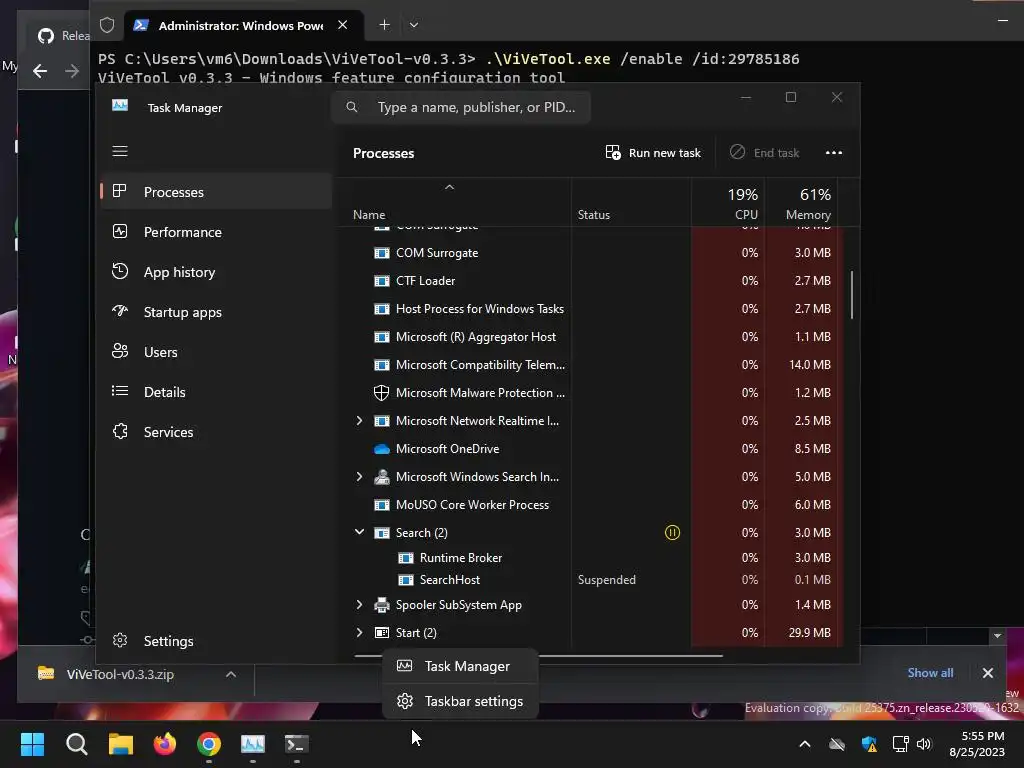Click the browser back arrow
The height and width of the screenshot is (768, 1024).
40,71
